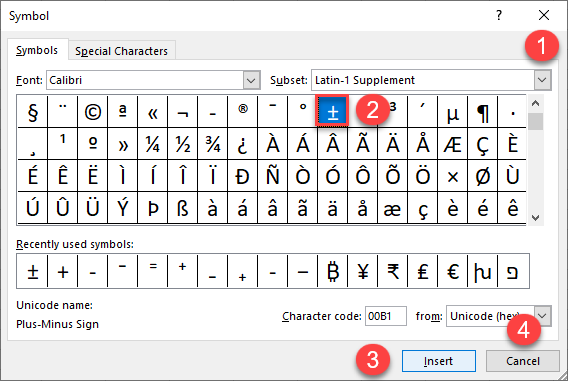Viewport: 568px width, 381px height.
Task: Pick the inverted question mark ¿
Action: coord(243,144)
